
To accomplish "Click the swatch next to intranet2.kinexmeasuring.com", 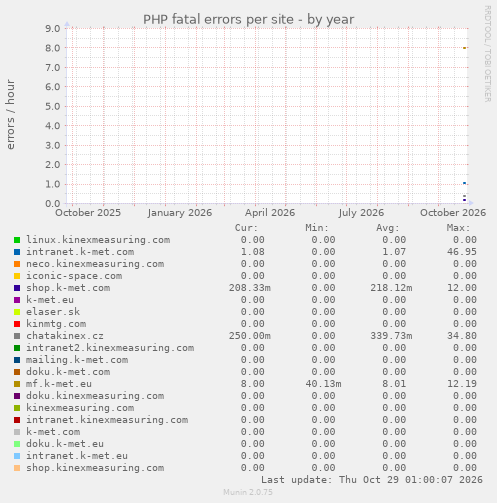I will point(17,348).
